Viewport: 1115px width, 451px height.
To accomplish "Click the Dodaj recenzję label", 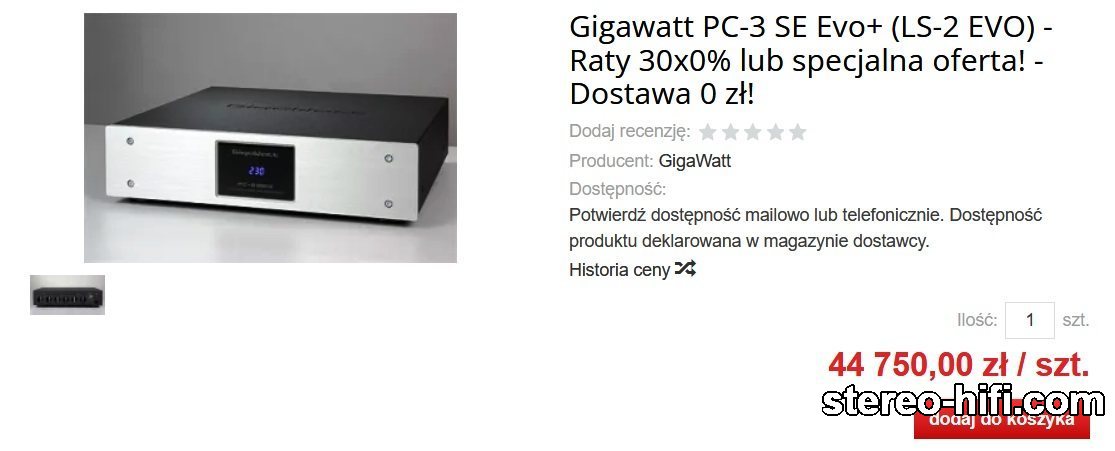I will point(629,132).
